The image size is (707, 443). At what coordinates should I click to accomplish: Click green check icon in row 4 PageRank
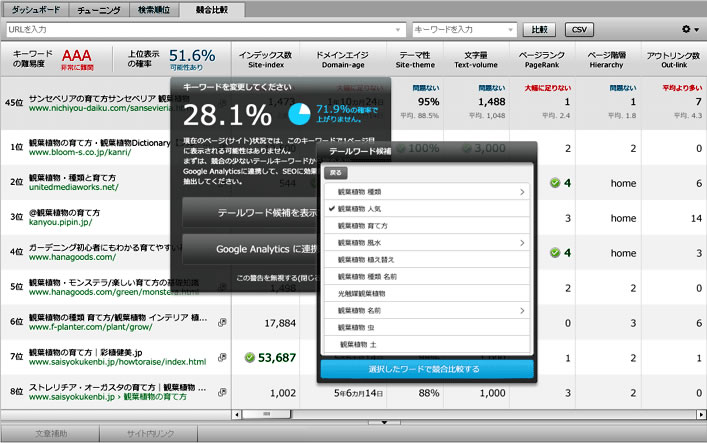[554, 253]
